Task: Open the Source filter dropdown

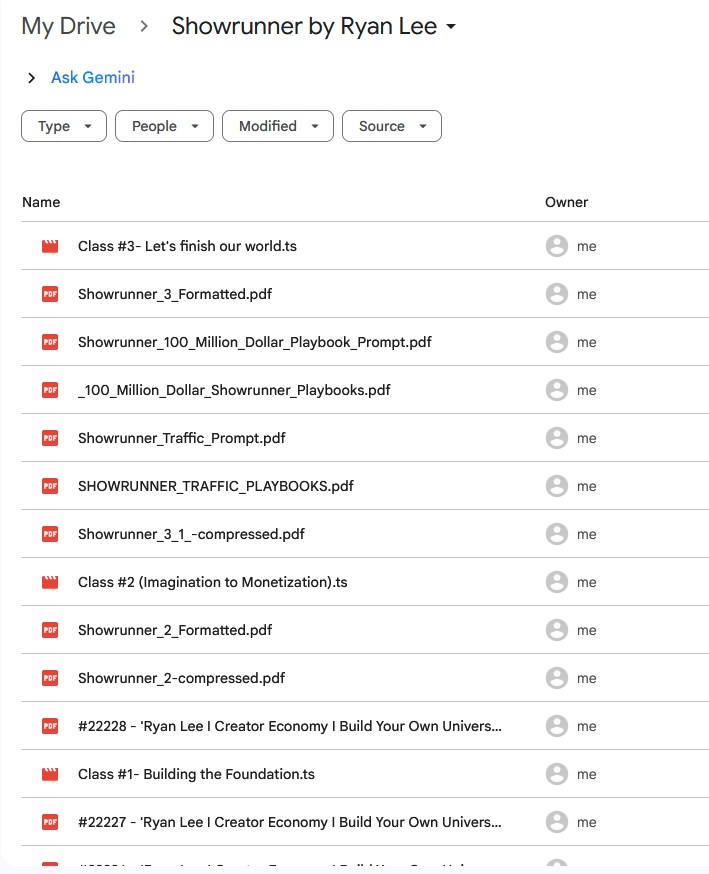Action: pyautogui.click(x=392, y=126)
